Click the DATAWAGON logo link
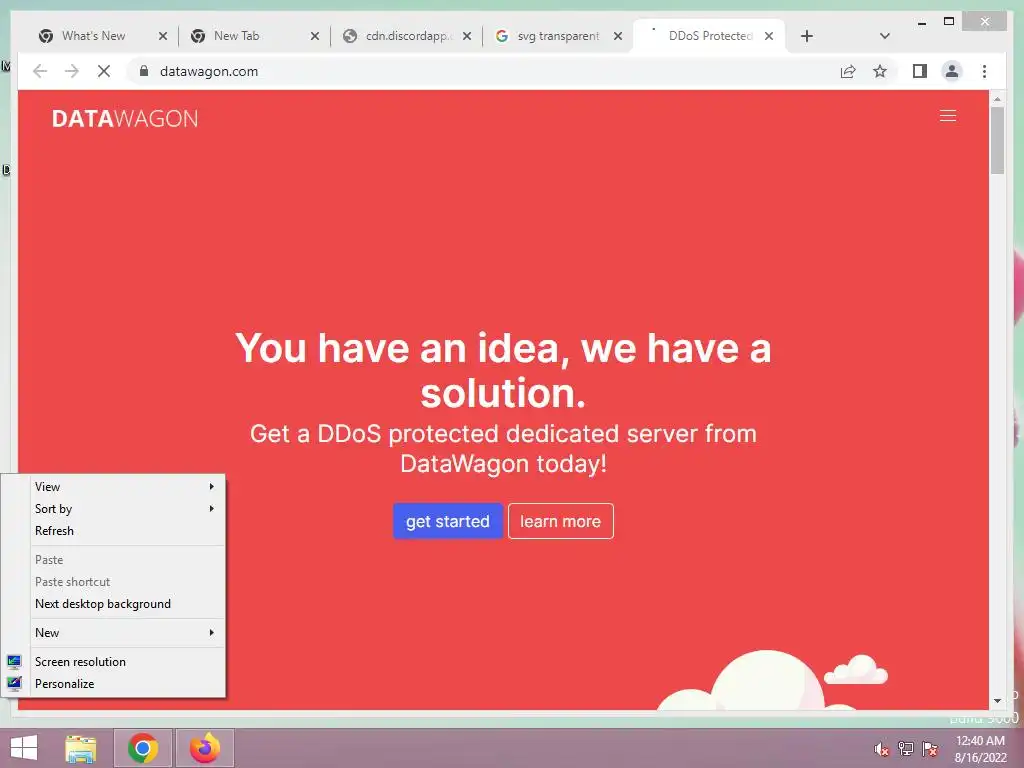This screenshot has height=768, width=1024. click(125, 118)
